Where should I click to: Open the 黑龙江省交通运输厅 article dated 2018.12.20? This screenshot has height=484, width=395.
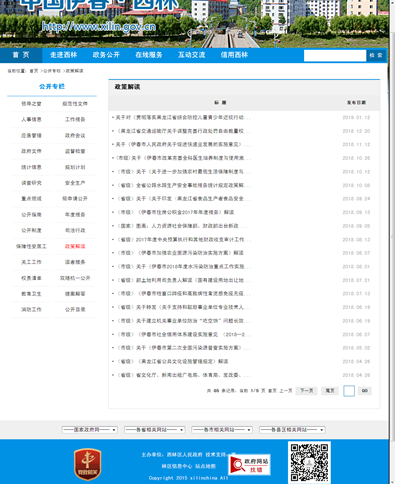[x=183, y=131]
